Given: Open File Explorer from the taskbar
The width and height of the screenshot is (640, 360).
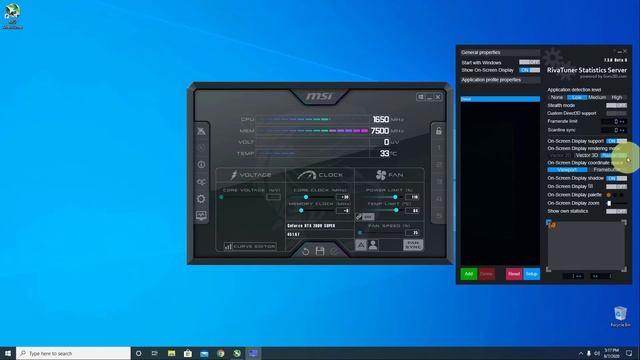Looking at the screenshot, I should 171,353.
